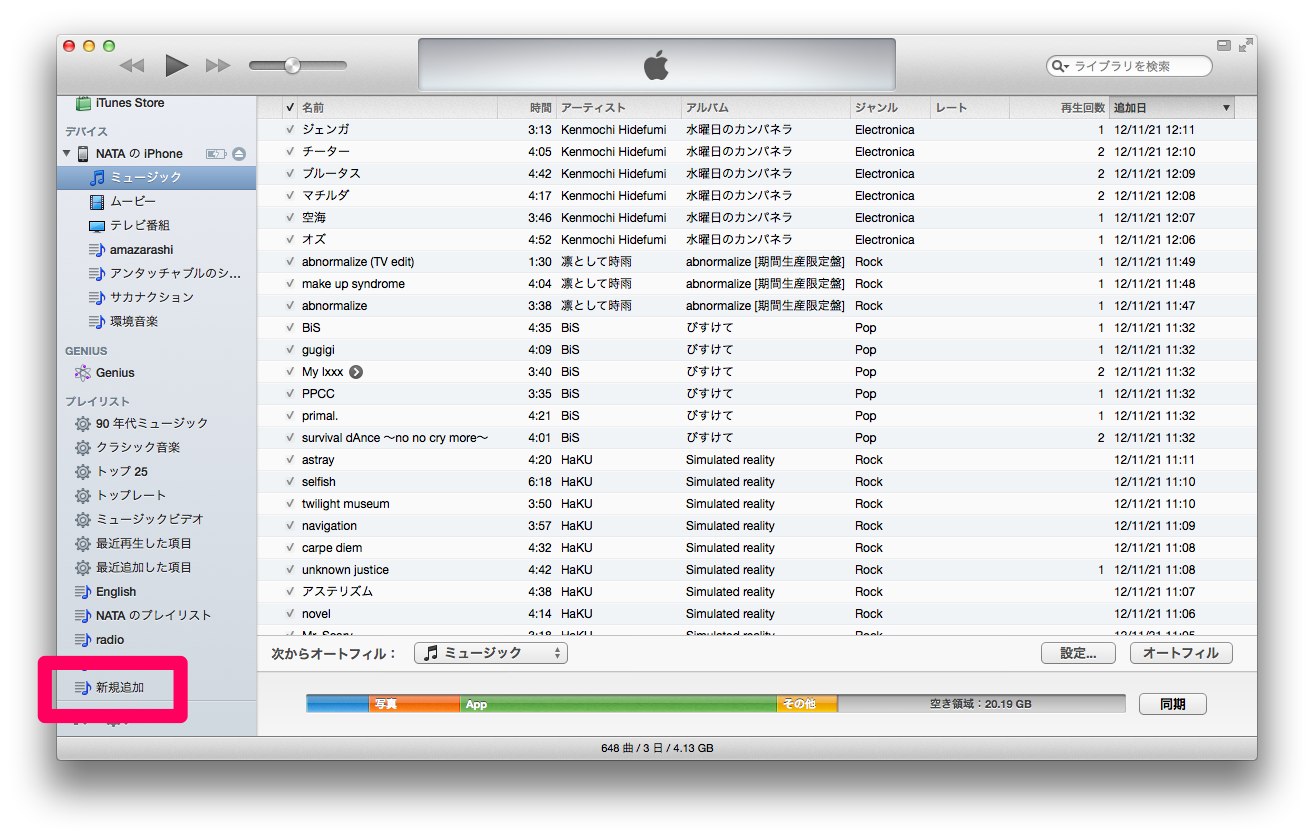This screenshot has width=1314, height=839.
Task: Sort by 時間 column header
Action: (x=527, y=108)
